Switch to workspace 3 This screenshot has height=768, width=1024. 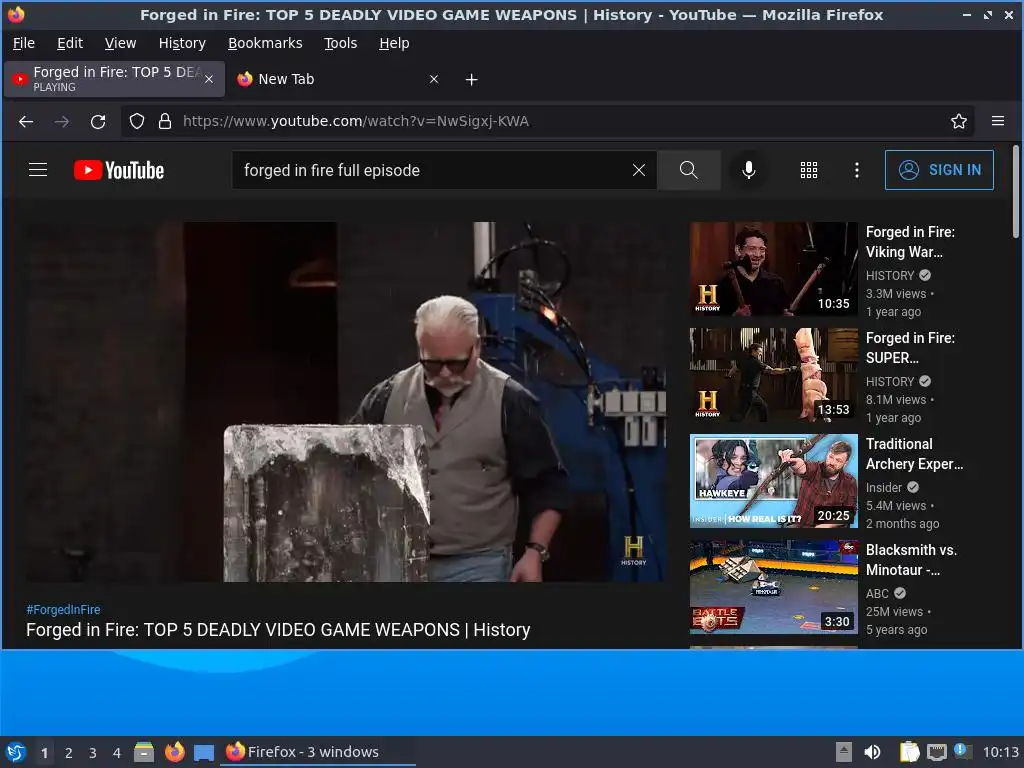93,753
